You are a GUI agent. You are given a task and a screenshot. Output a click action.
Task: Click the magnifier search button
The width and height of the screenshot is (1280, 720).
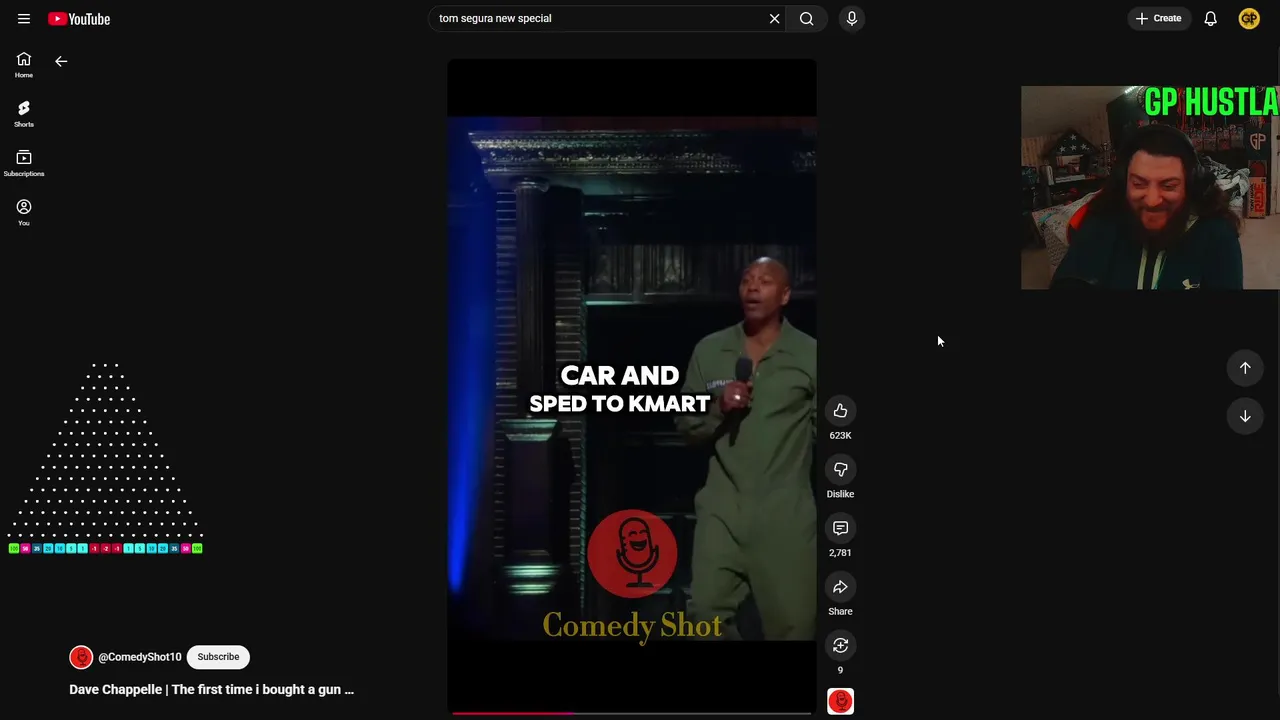coord(807,19)
